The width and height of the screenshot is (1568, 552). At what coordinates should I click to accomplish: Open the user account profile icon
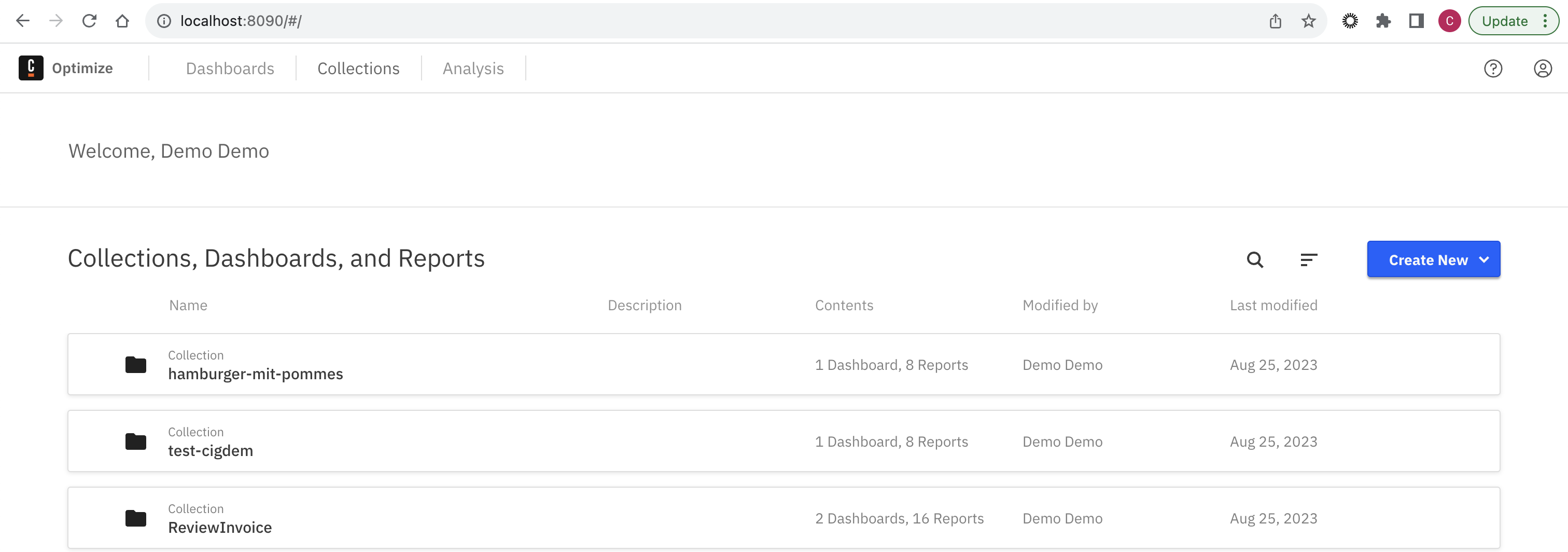tap(1542, 68)
